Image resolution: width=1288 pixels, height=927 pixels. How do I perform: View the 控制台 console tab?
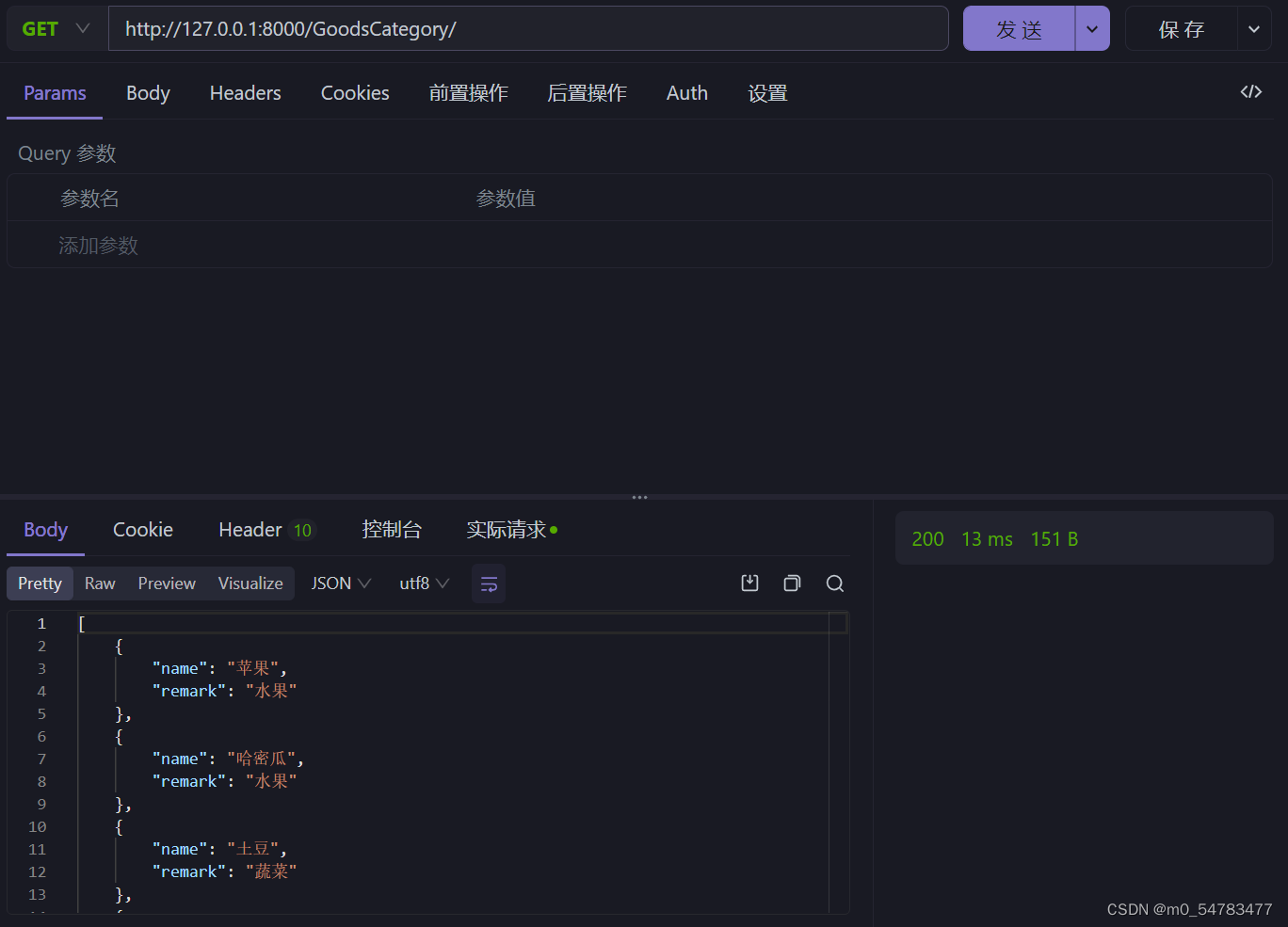click(x=393, y=529)
